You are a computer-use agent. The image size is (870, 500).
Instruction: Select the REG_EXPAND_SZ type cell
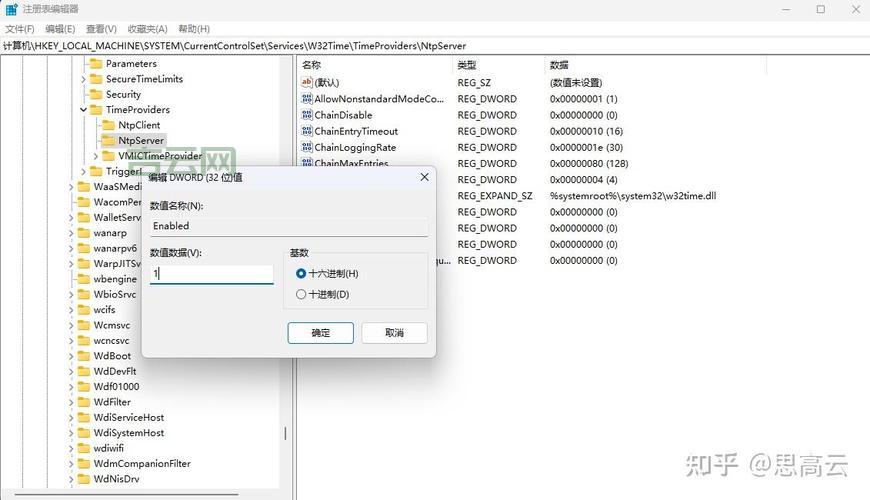[x=494, y=196]
